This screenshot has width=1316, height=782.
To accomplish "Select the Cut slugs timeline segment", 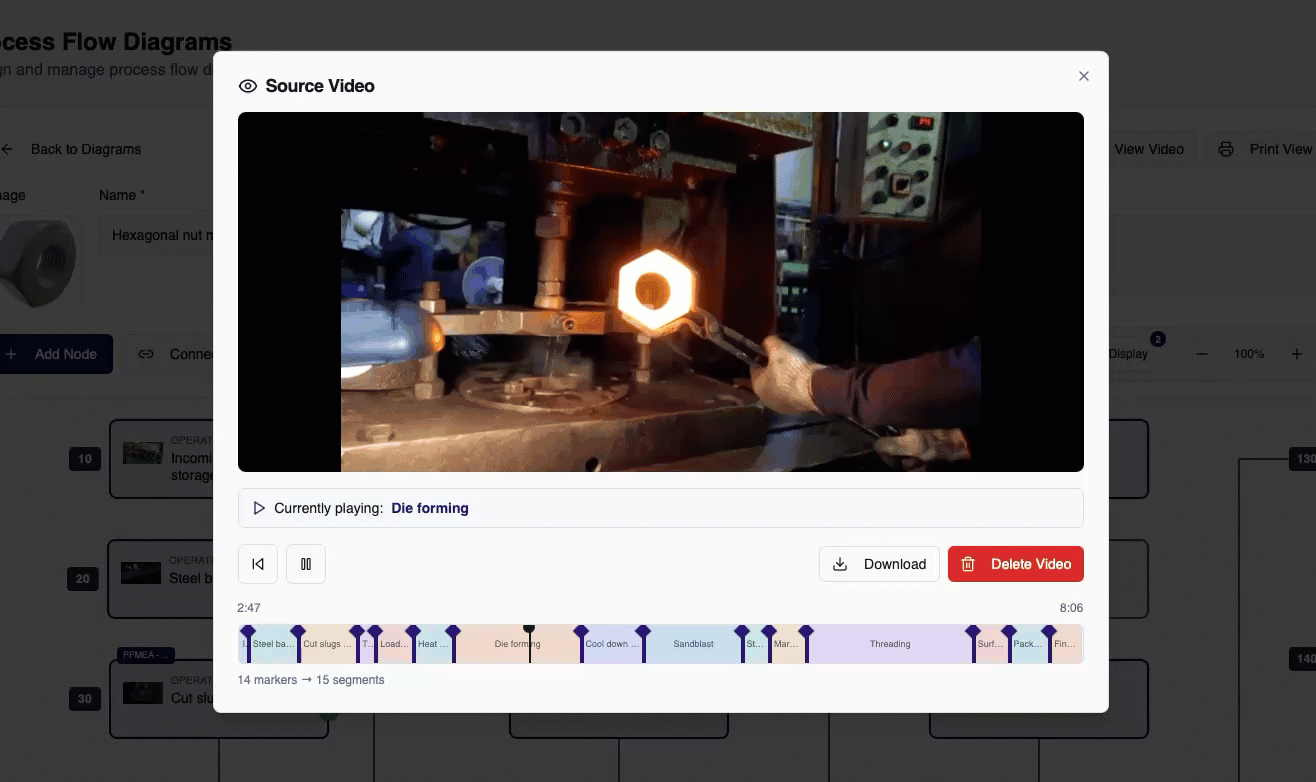I will [326, 645].
